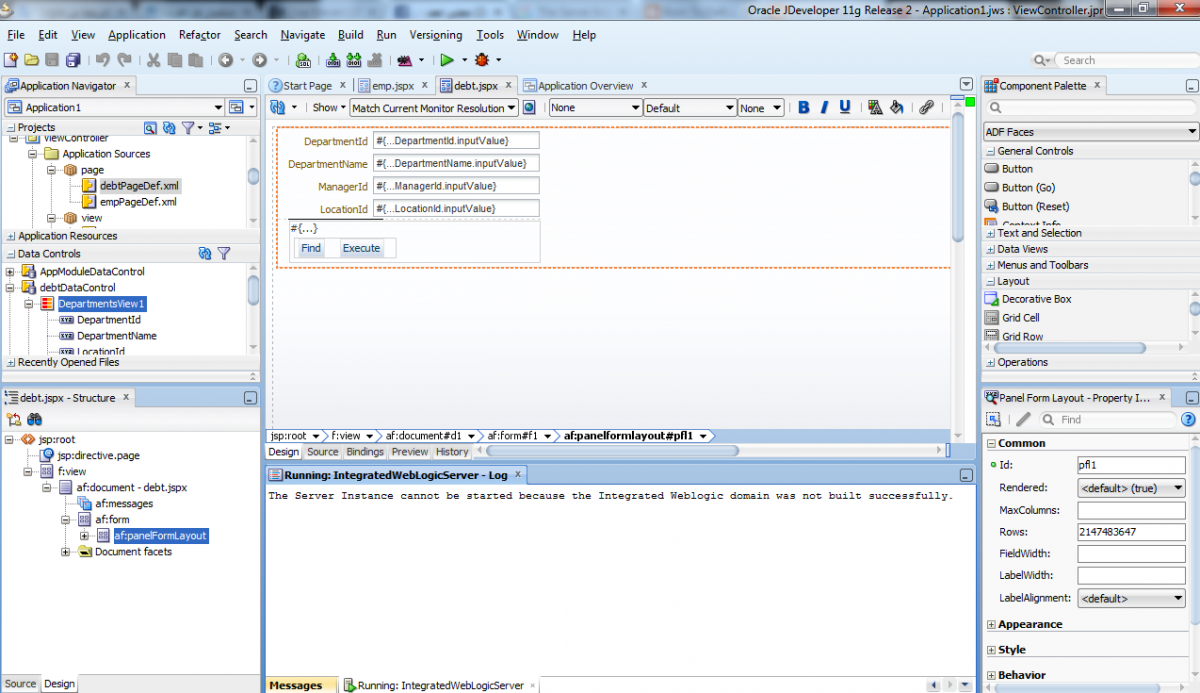Screen dimensions: 1200x693
Task: Click the green Run application icon
Action: (x=447, y=60)
